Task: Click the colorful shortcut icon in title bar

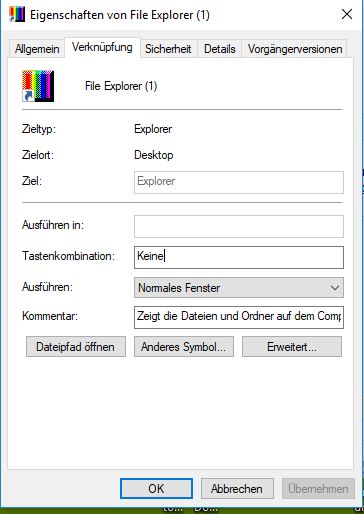Action: pyautogui.click(x=17, y=15)
